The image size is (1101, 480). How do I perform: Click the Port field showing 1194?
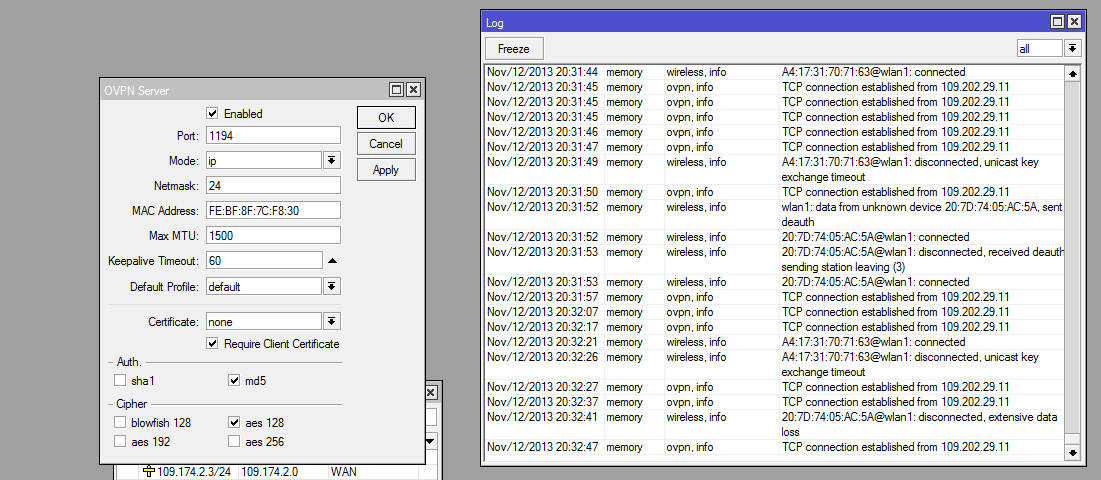[x=273, y=135]
